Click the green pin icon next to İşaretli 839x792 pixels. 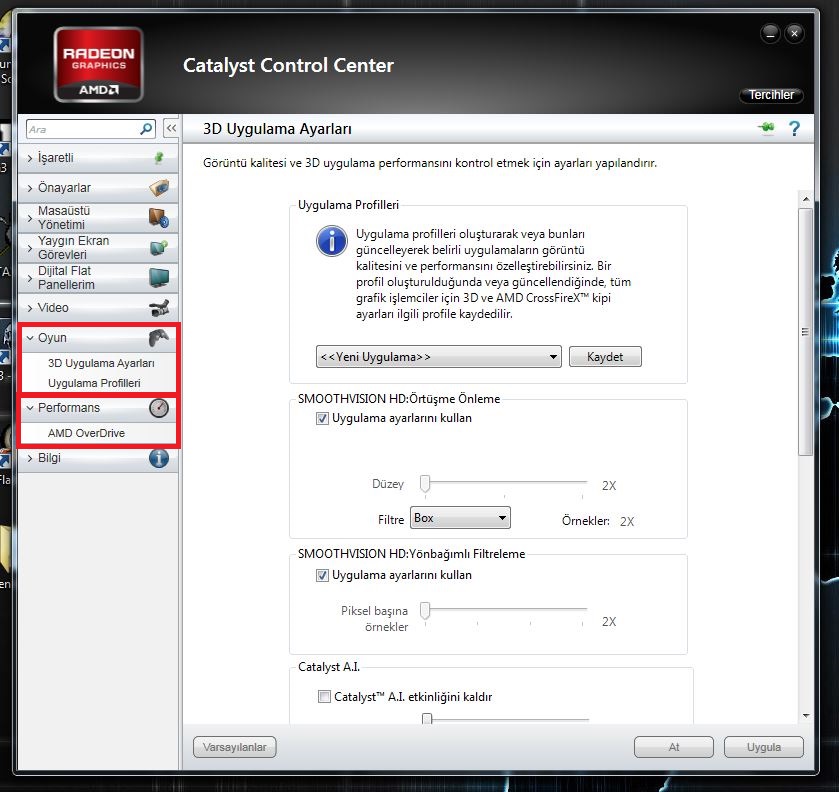pos(159,158)
